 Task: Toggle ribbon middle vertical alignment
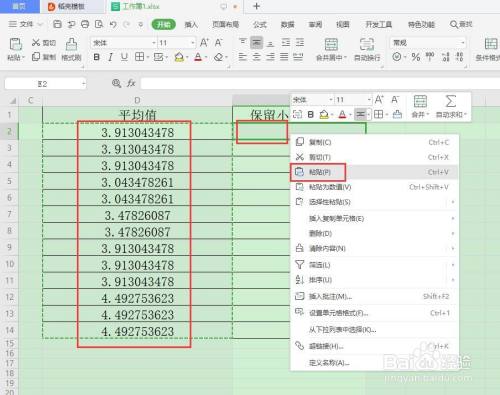[x=256, y=43]
